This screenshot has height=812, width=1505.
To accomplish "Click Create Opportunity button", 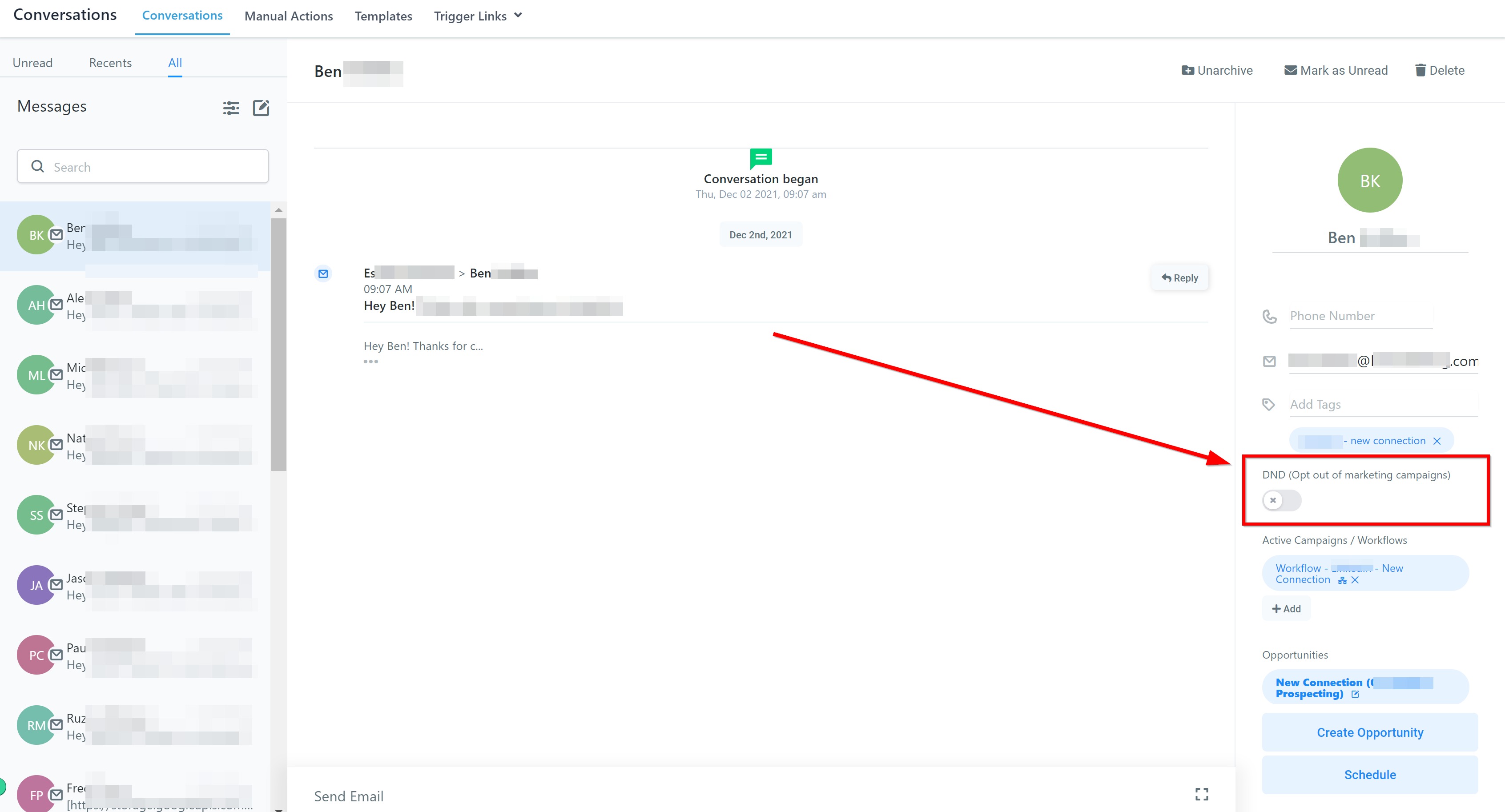I will pyautogui.click(x=1369, y=732).
